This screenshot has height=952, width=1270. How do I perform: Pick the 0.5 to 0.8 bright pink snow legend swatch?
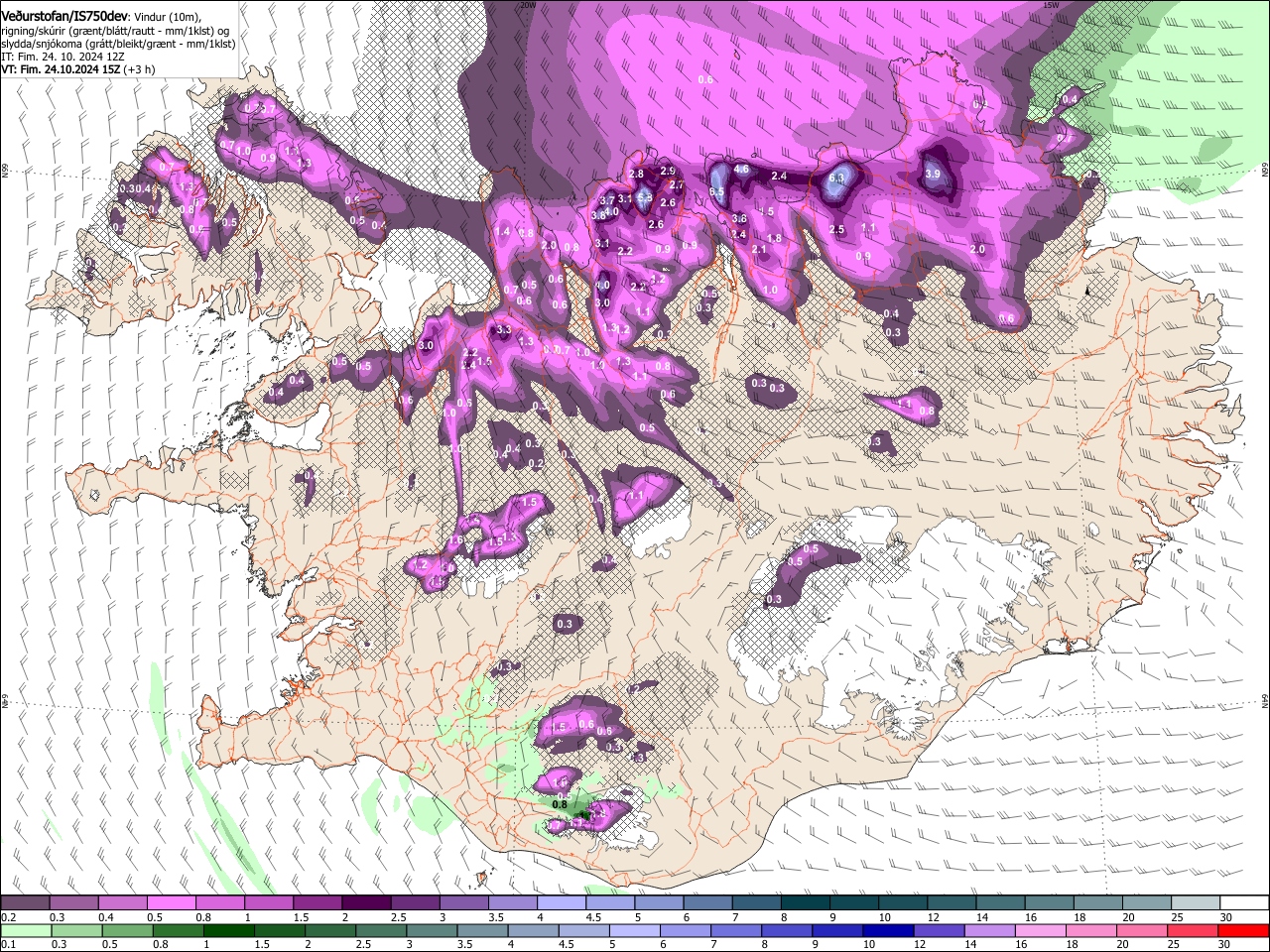click(171, 903)
